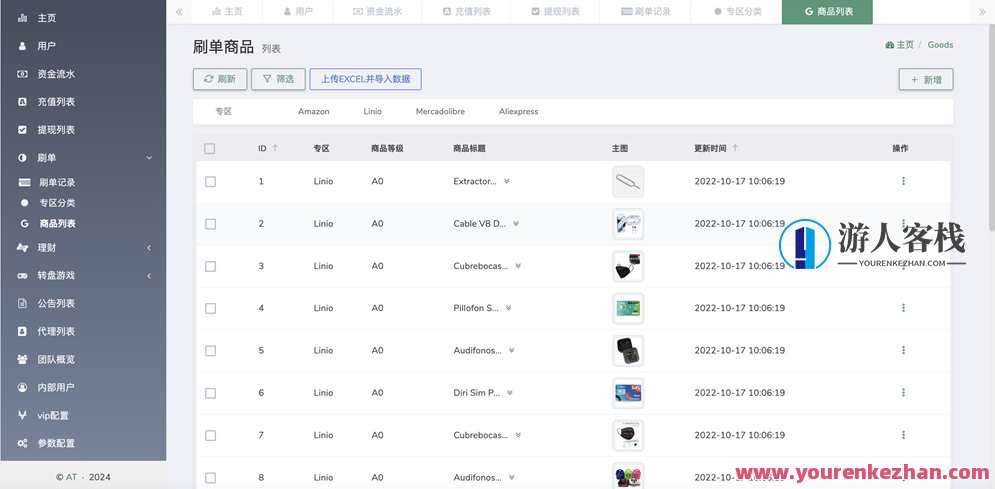Open row actions menu for ID 7
This screenshot has height=489, width=995.
903,435
